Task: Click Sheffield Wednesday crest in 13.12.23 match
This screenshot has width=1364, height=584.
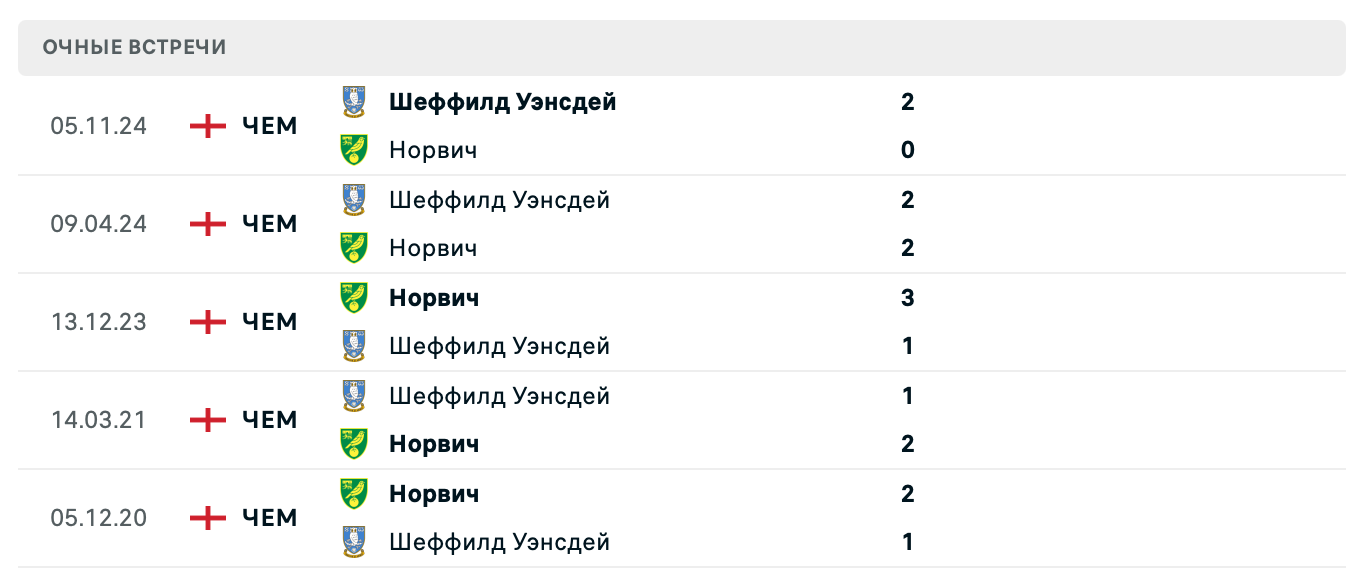Action: 353,346
